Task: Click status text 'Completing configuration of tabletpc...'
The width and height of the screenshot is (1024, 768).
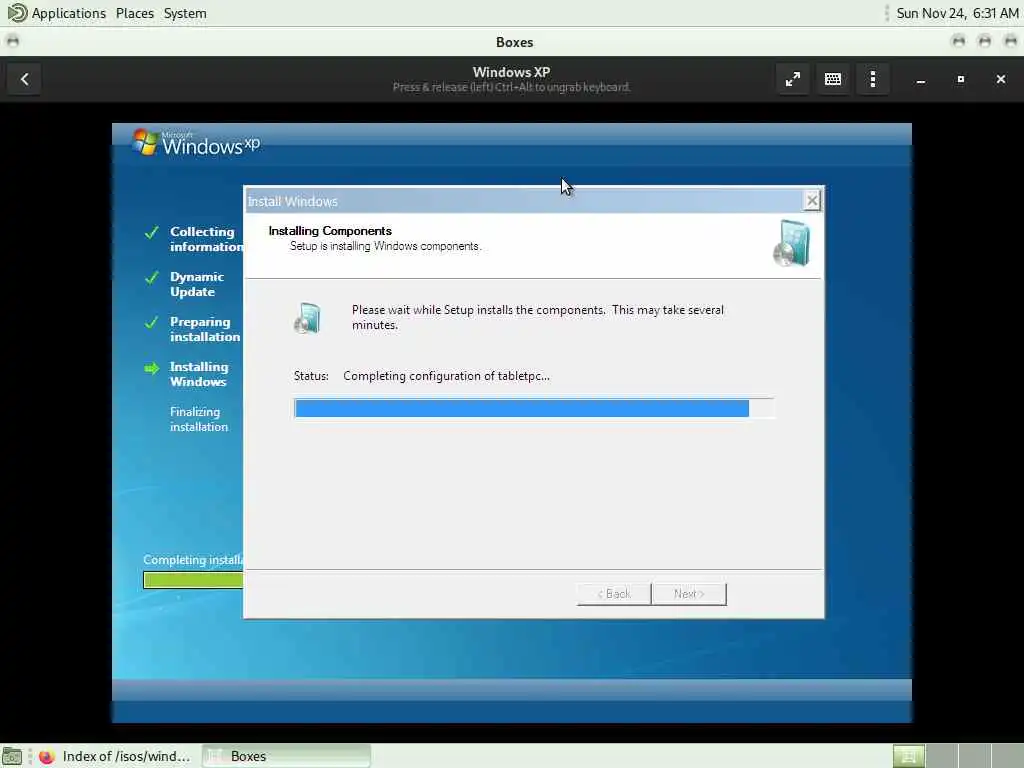Action: 447,376
